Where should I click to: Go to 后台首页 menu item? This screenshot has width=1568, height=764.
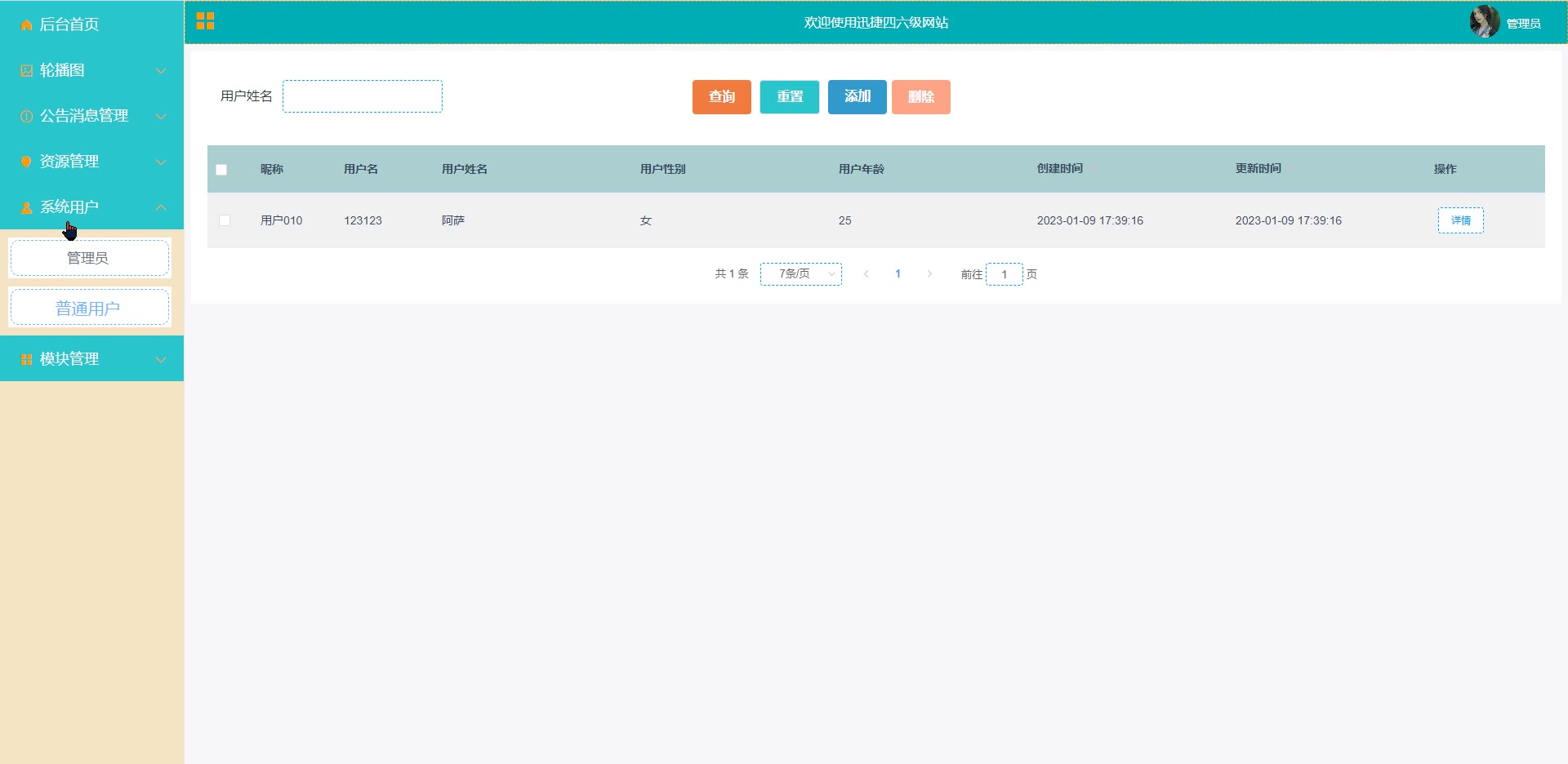click(91, 24)
